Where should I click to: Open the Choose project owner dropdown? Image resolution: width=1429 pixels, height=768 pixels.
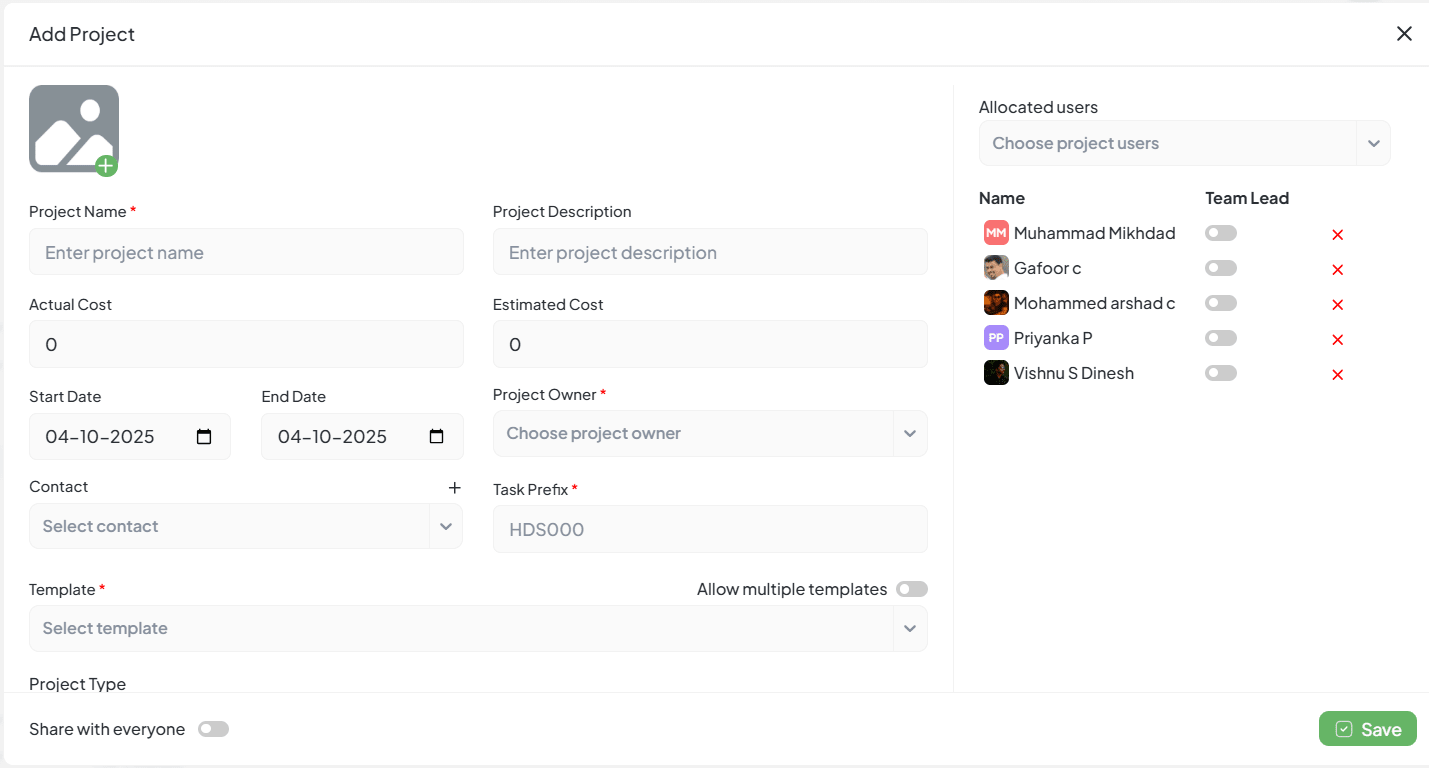(x=709, y=434)
